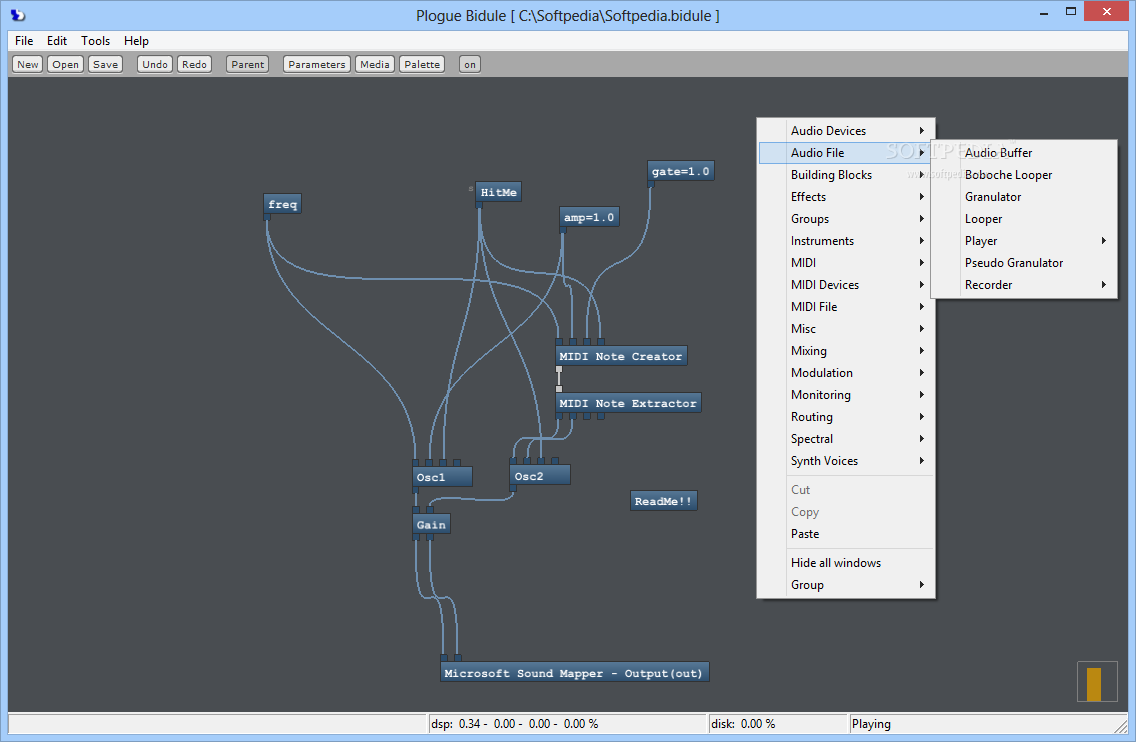Select Looper from submenu
1136x742 pixels.
point(1024,219)
